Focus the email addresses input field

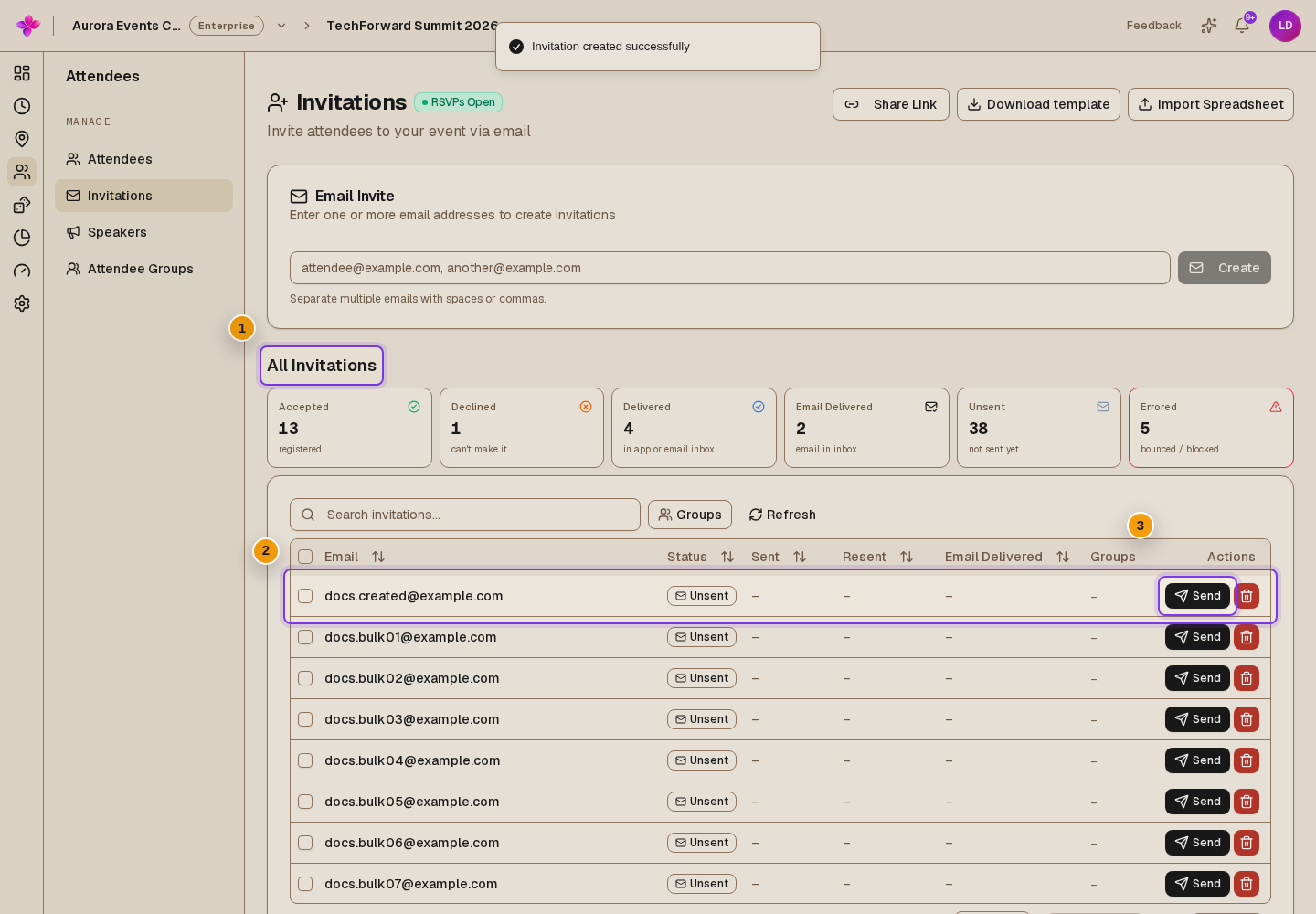730,268
